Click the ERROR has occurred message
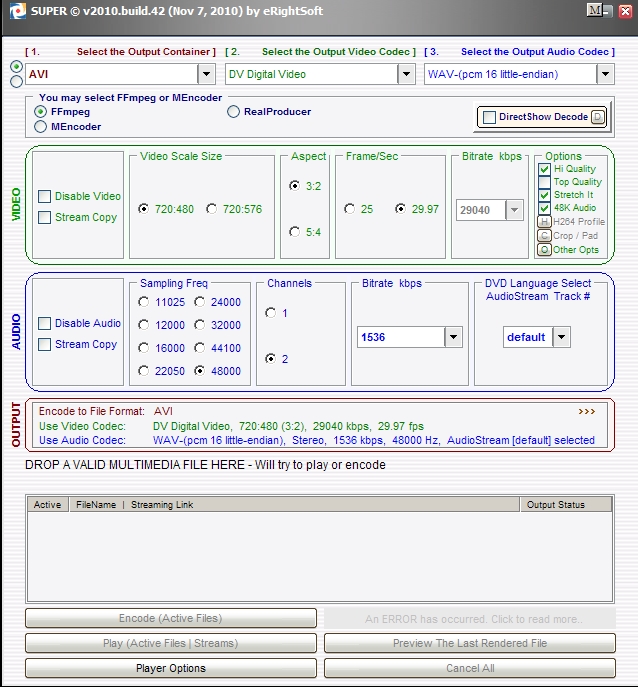 [x=470, y=618]
